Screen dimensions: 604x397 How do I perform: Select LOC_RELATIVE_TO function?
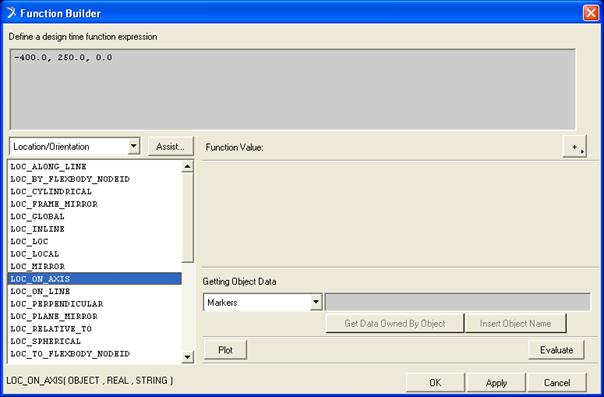point(94,329)
